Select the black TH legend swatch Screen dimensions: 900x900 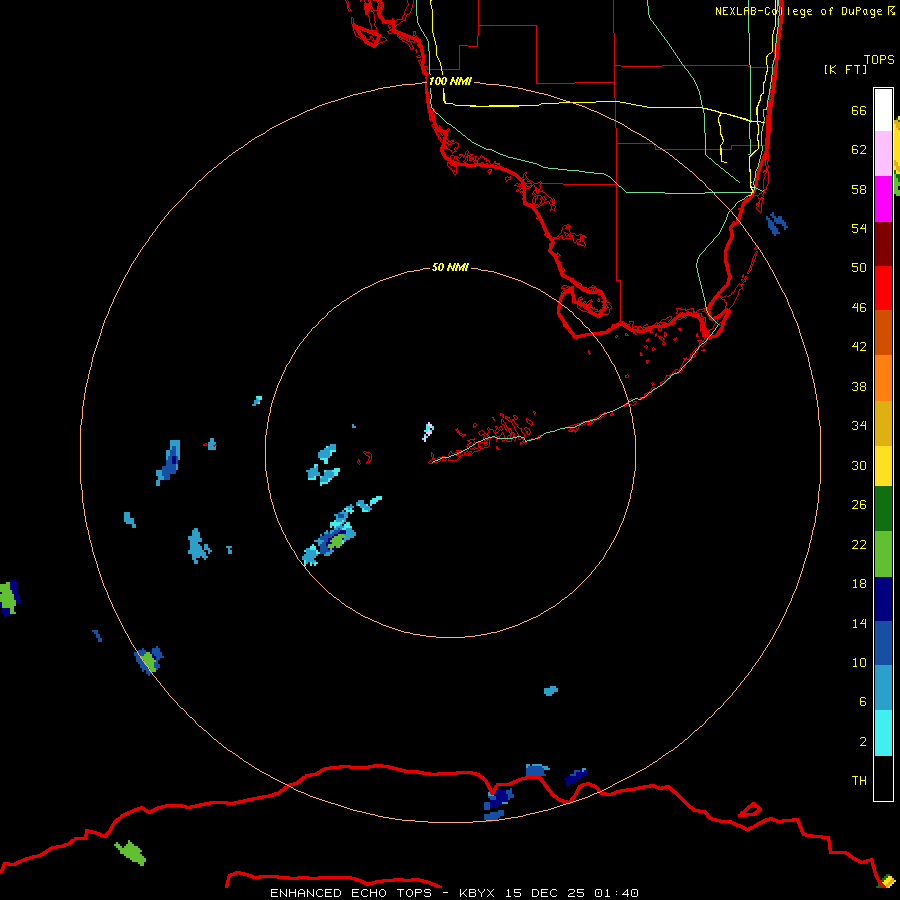883,778
